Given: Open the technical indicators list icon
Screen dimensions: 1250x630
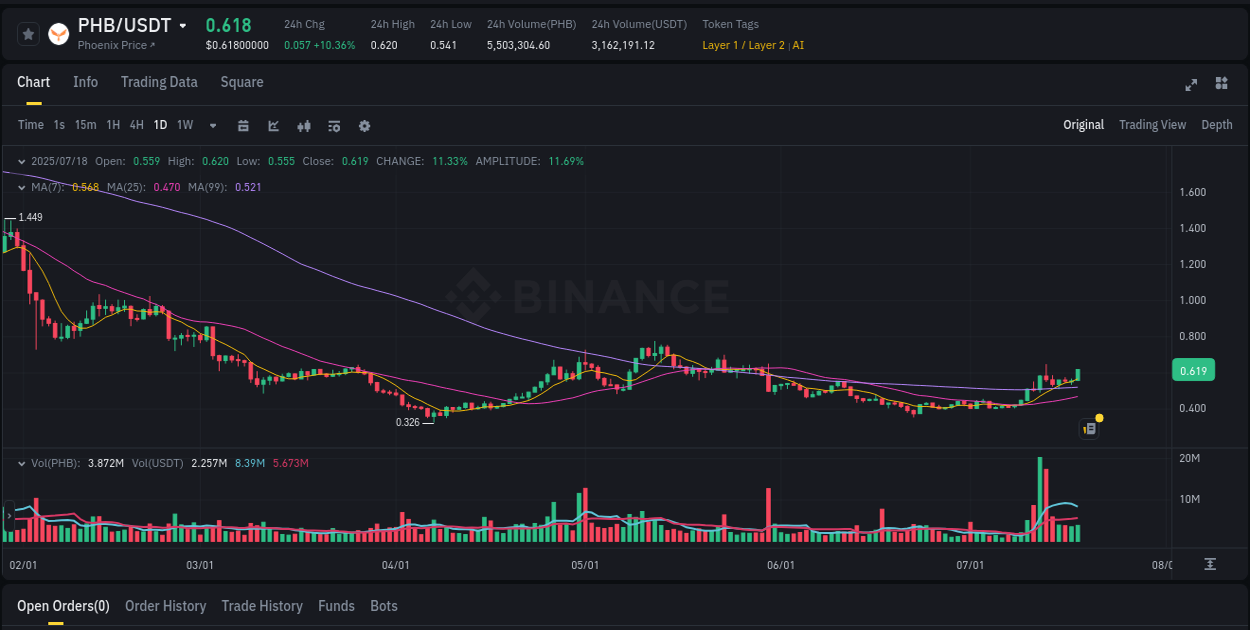Looking at the screenshot, I should point(333,125).
